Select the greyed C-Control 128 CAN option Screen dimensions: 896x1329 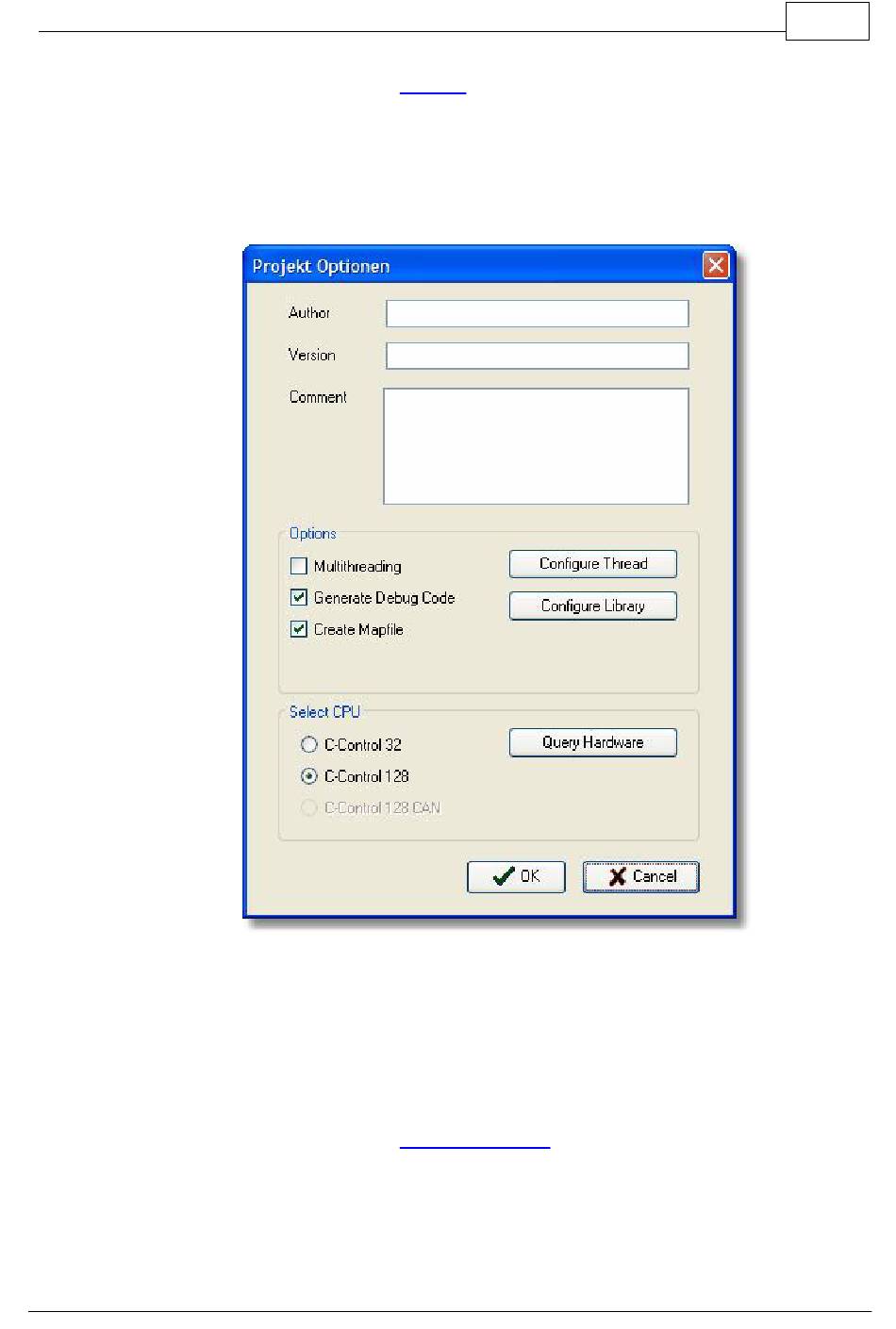pos(308,807)
